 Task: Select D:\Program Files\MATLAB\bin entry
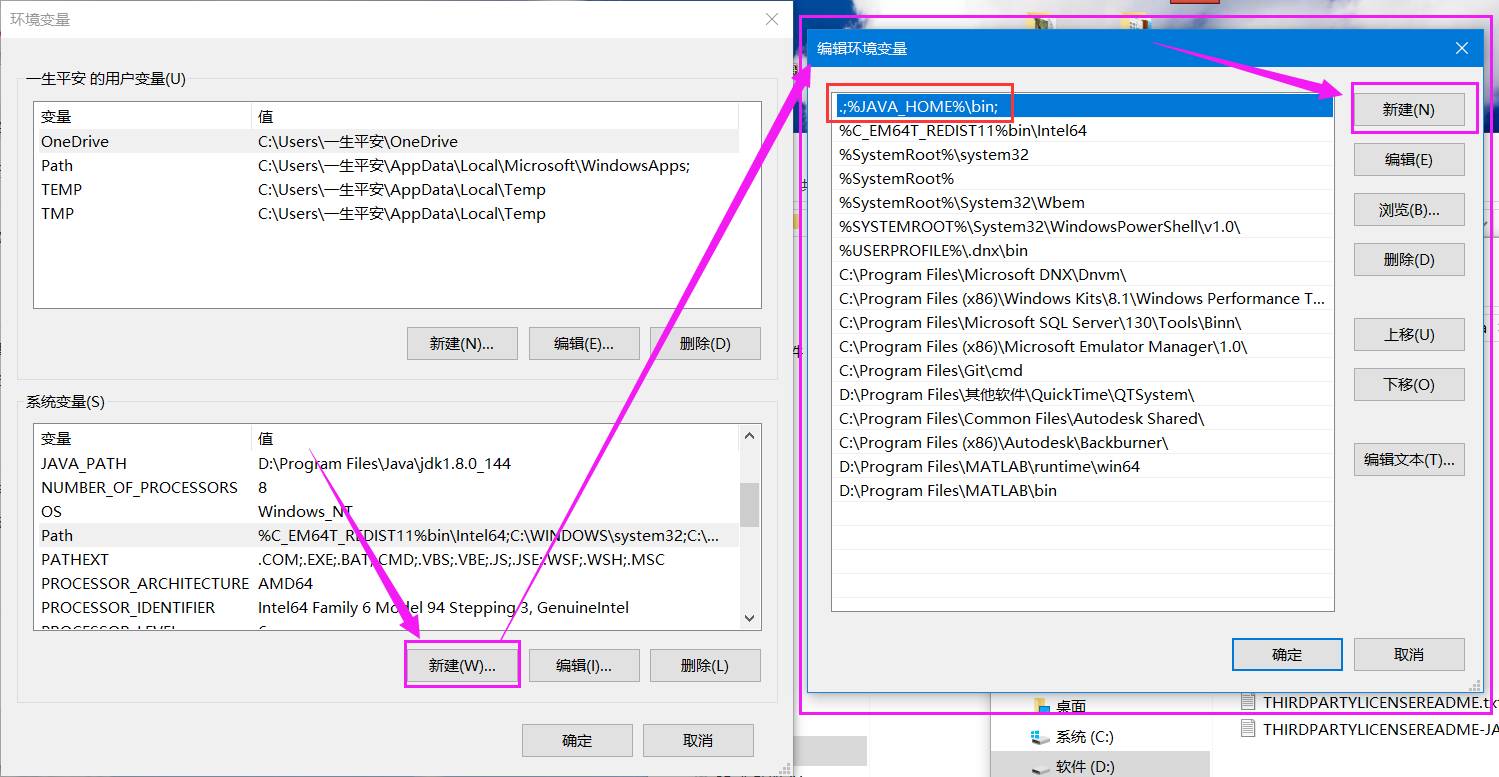[x=1083, y=490]
